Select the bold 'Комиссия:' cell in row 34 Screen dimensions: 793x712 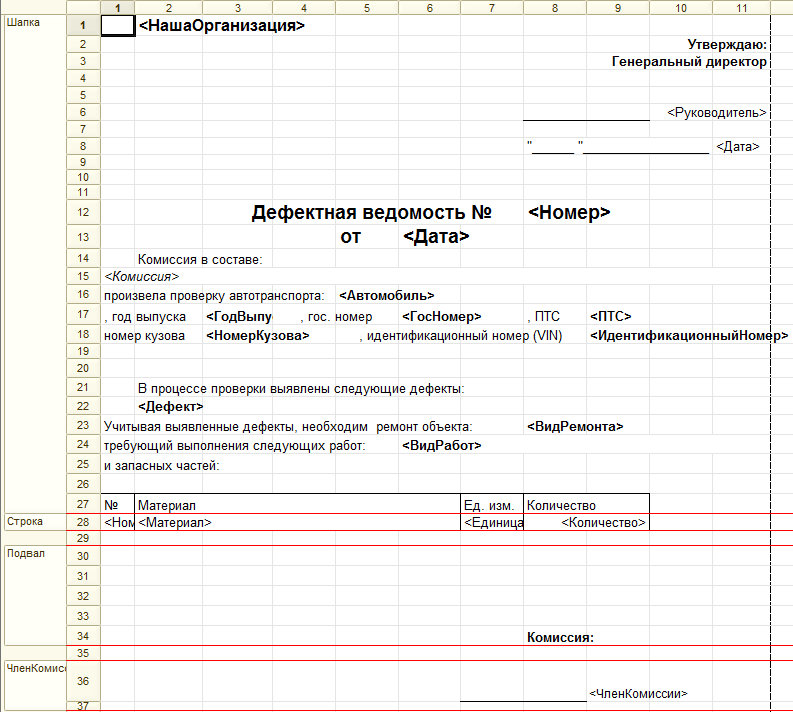coord(560,637)
